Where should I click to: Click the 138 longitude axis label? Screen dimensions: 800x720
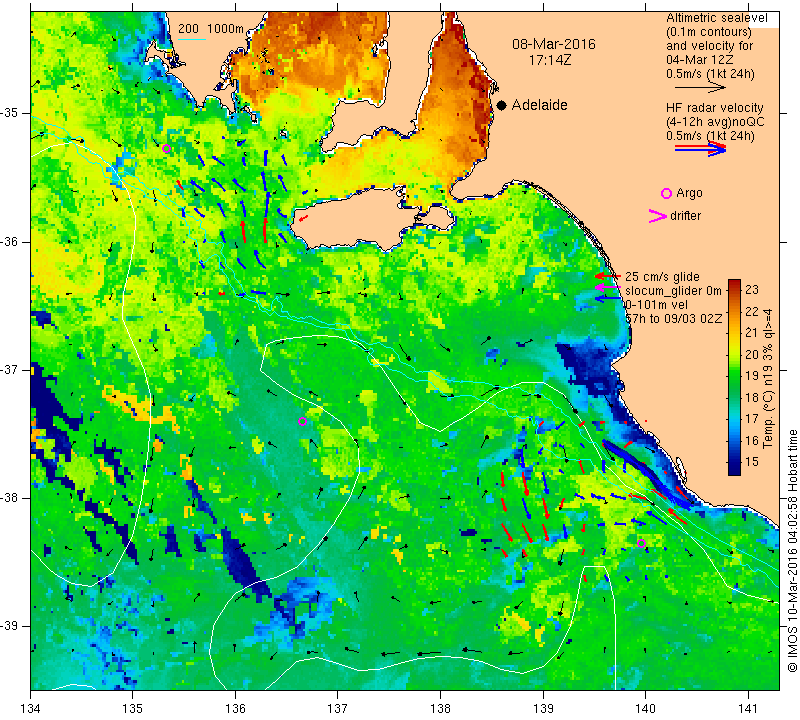pyautogui.click(x=440, y=708)
